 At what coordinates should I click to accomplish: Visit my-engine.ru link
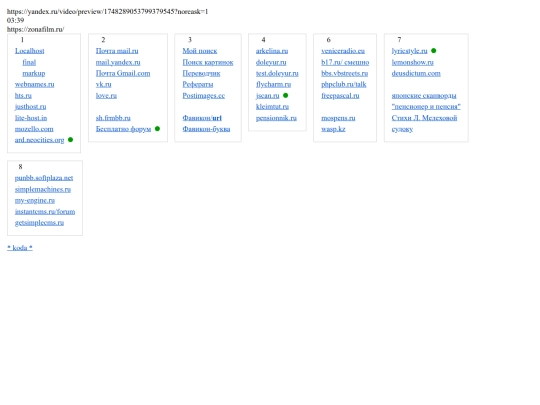click(35, 200)
